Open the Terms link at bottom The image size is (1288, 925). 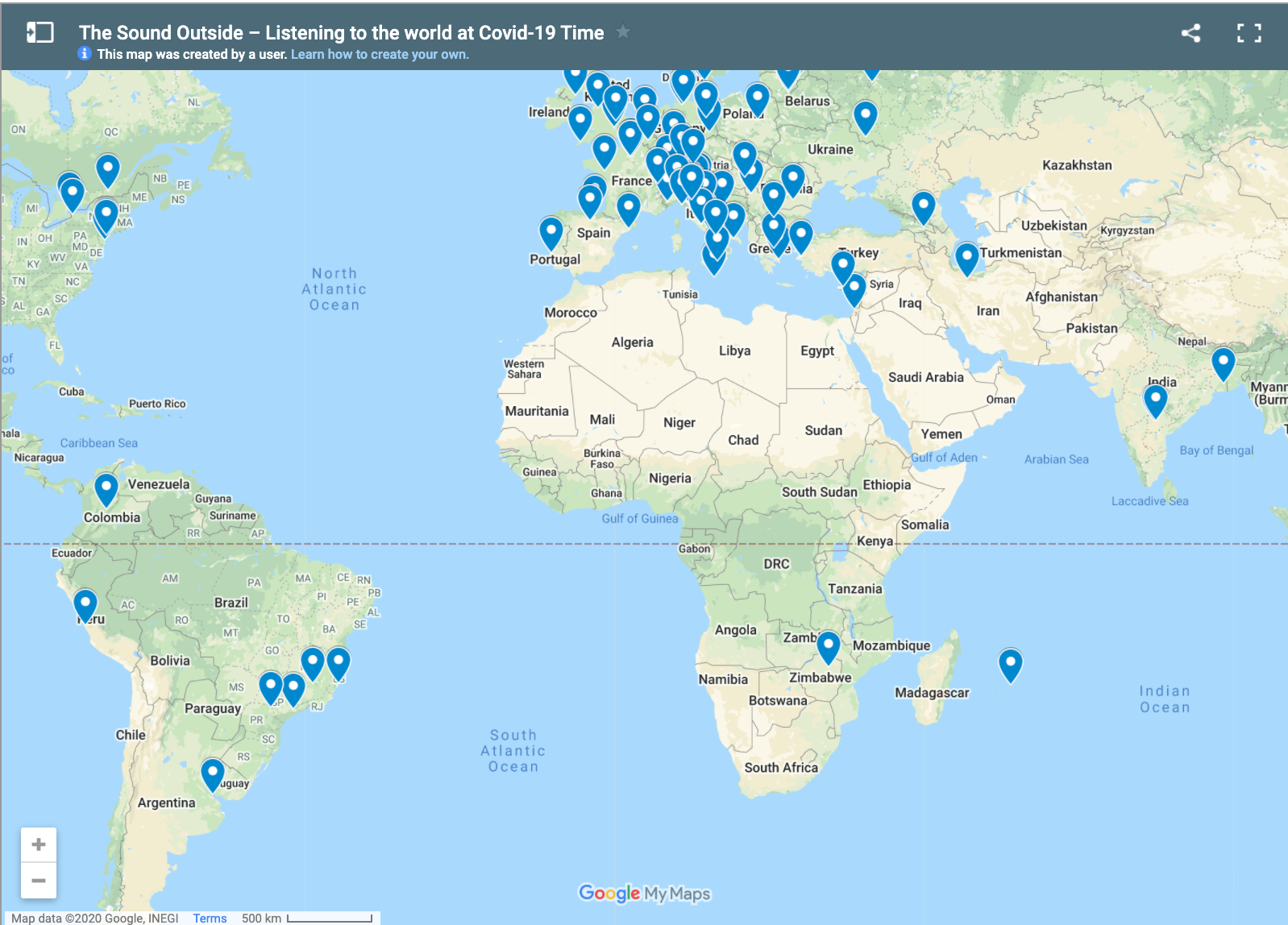click(x=210, y=918)
